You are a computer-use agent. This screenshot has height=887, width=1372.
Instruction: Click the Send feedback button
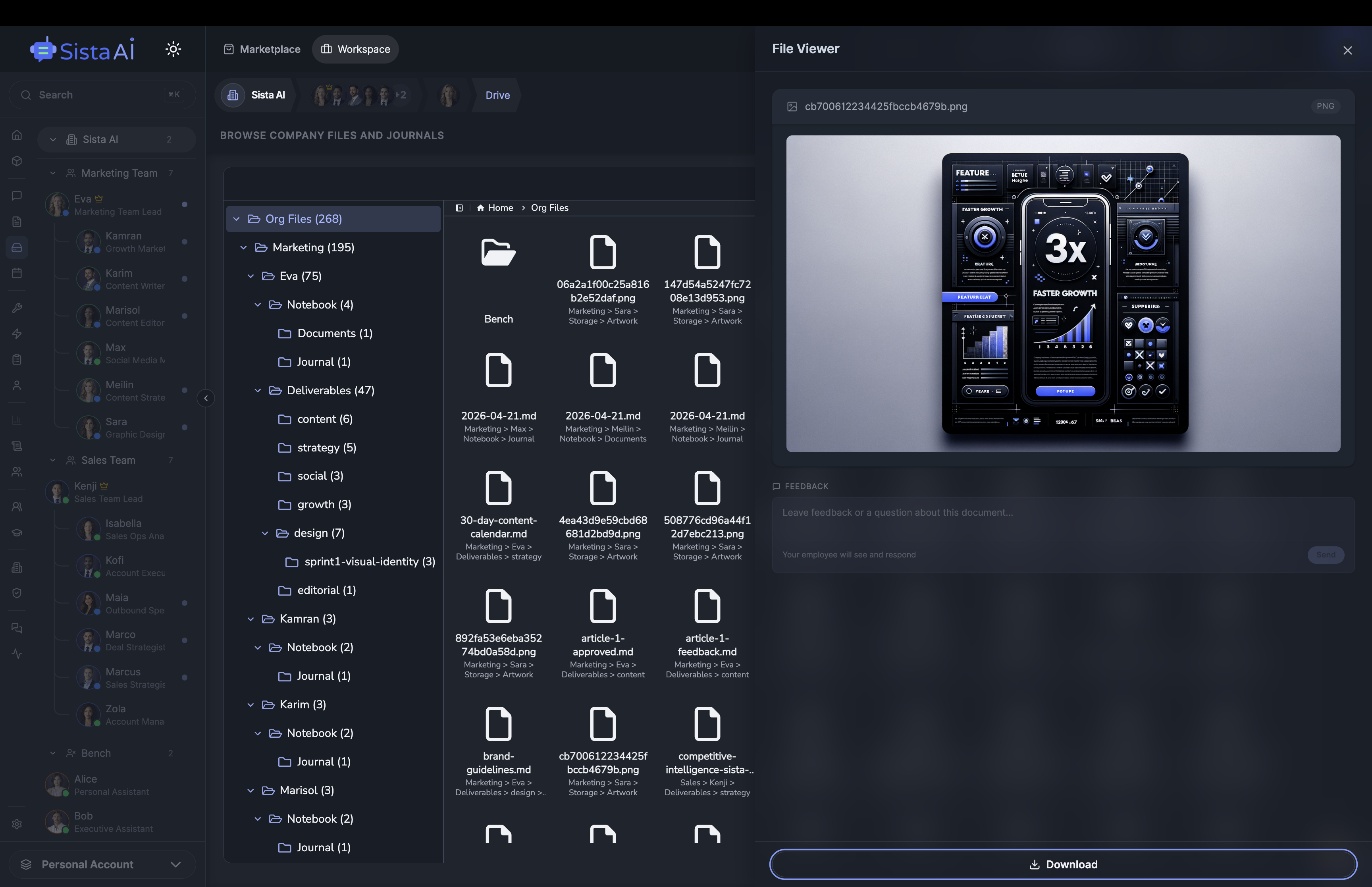pos(1326,554)
